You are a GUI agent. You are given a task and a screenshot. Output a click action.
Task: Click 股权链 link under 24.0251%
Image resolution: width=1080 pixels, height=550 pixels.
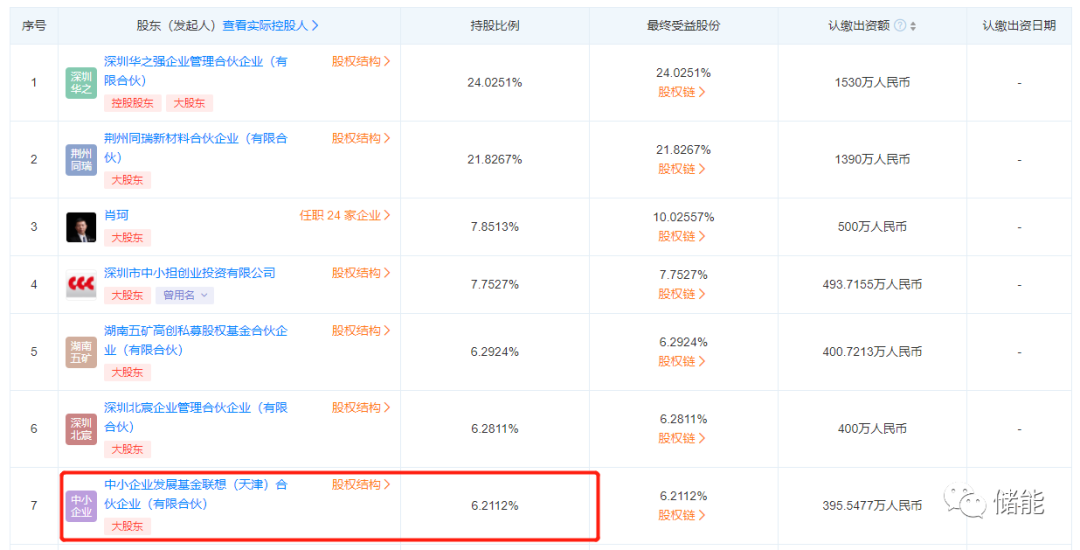click(682, 92)
